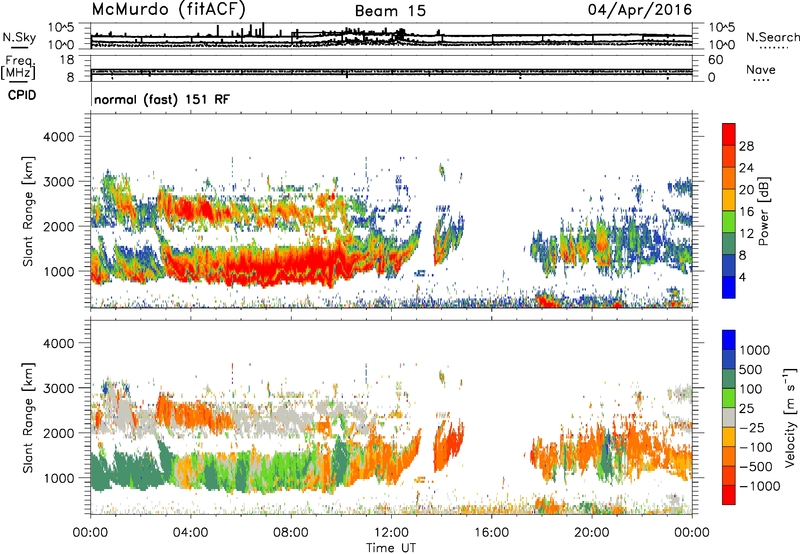Click the "12" tick on the power colorbar
The width and height of the screenshot is (800, 554).
[746, 234]
